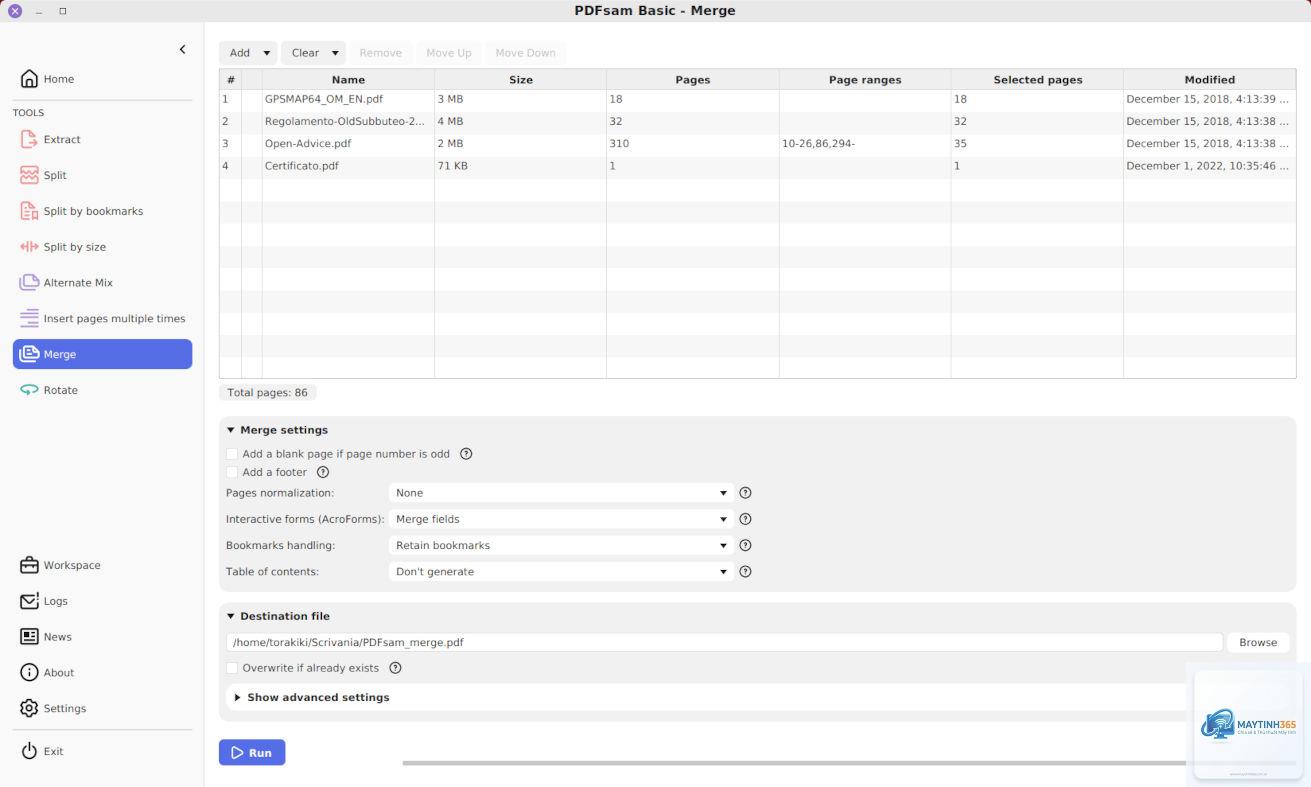Open the Workspace briefcase icon
Image resolution: width=1311 pixels, height=787 pixels.
(x=29, y=565)
